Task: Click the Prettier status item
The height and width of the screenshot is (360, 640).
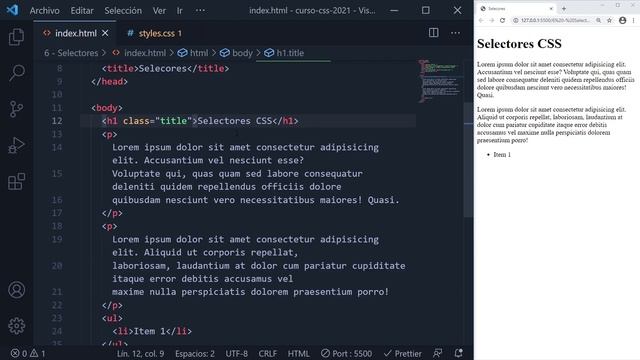Action: (403, 353)
